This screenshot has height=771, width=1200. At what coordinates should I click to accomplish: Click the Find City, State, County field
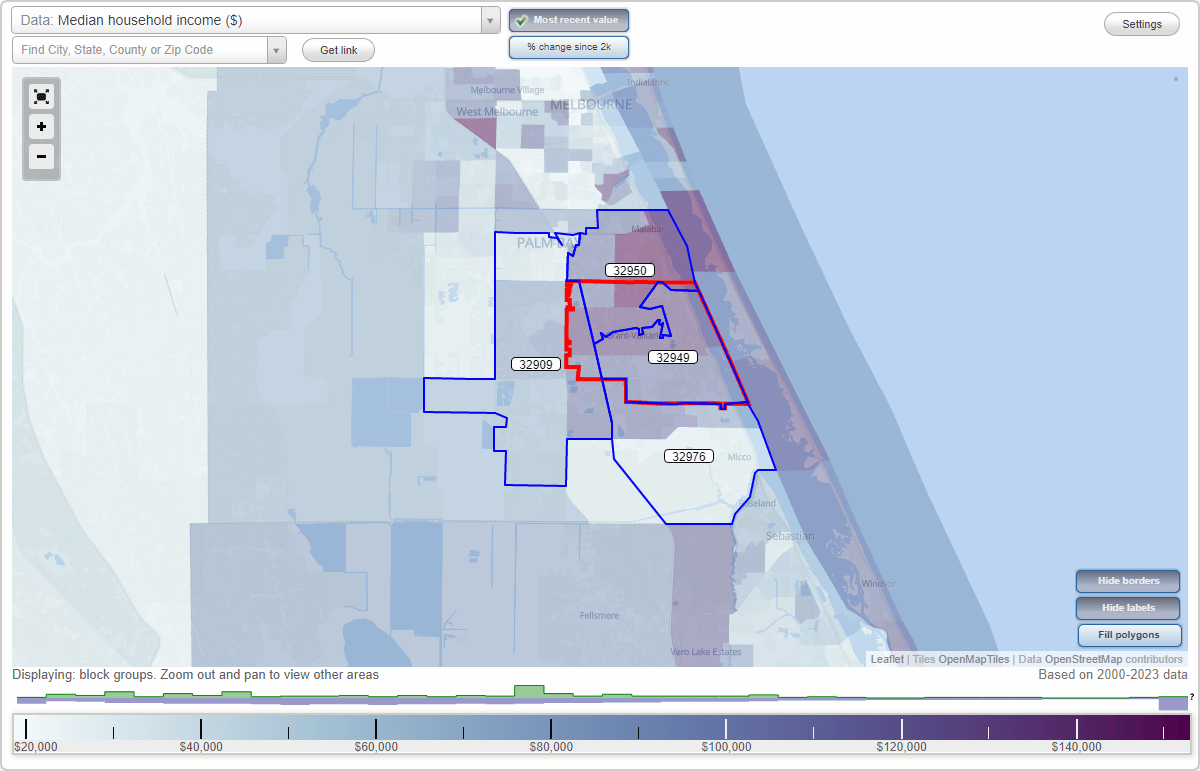[x=140, y=50]
